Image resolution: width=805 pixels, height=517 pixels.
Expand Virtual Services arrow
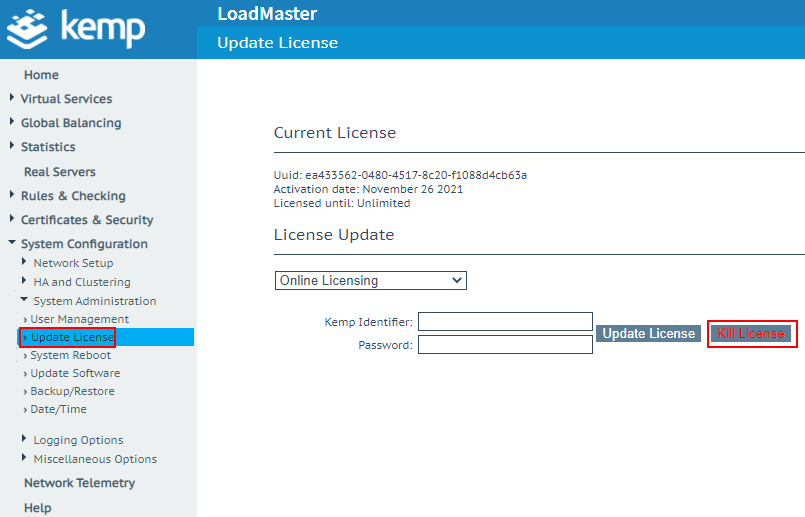pyautogui.click(x=12, y=97)
